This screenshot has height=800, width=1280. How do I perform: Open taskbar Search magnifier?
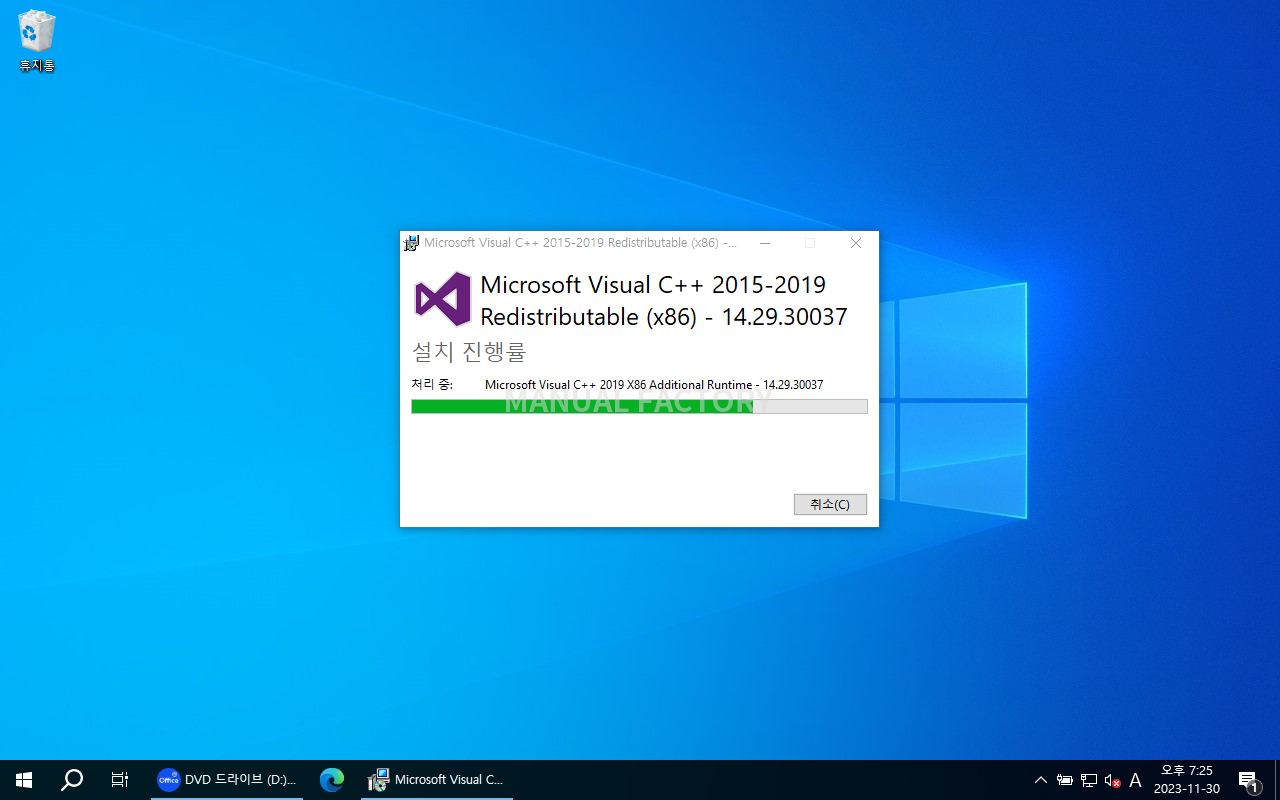[x=72, y=780]
